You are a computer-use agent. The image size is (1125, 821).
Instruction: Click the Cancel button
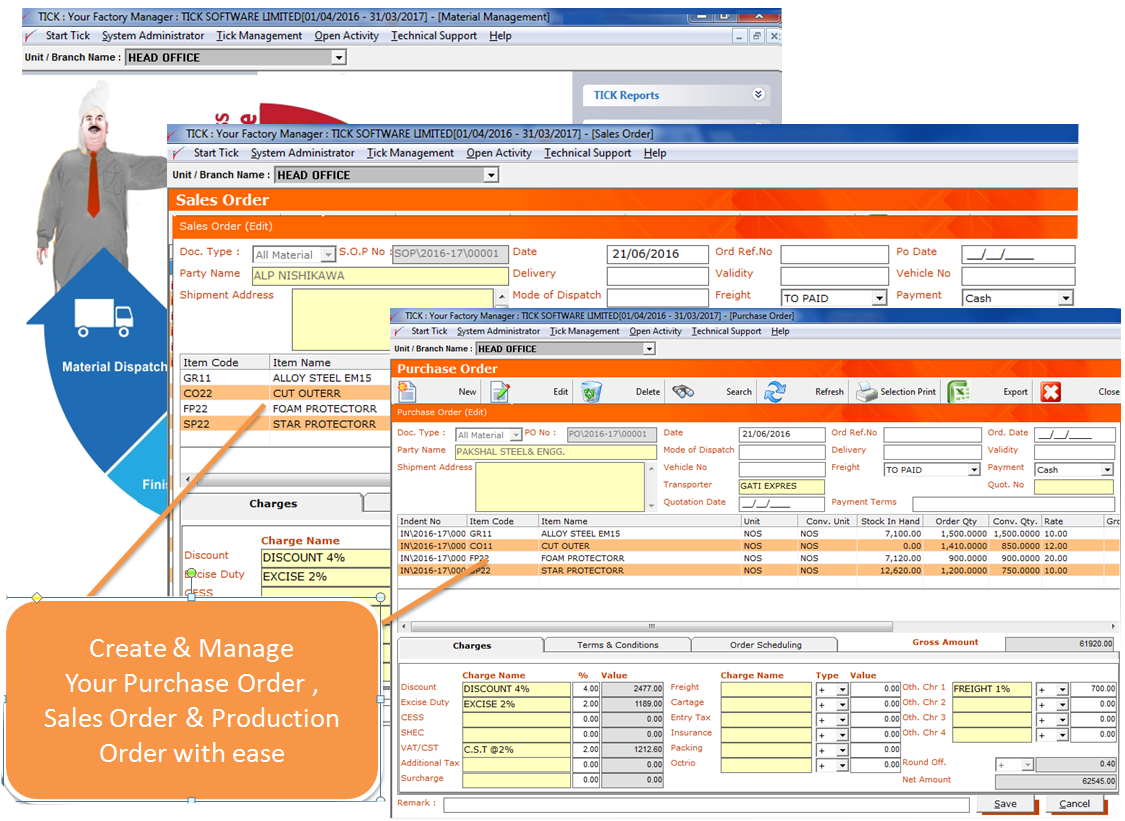coord(1074,804)
